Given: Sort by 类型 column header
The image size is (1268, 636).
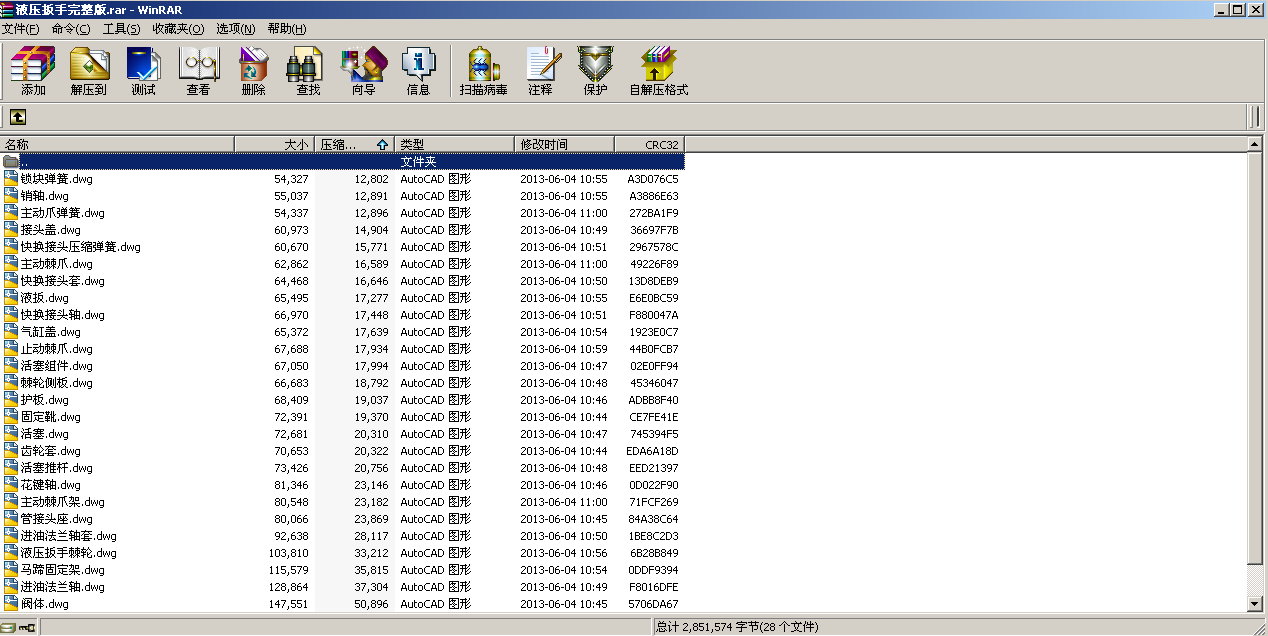Looking at the screenshot, I should [454, 144].
